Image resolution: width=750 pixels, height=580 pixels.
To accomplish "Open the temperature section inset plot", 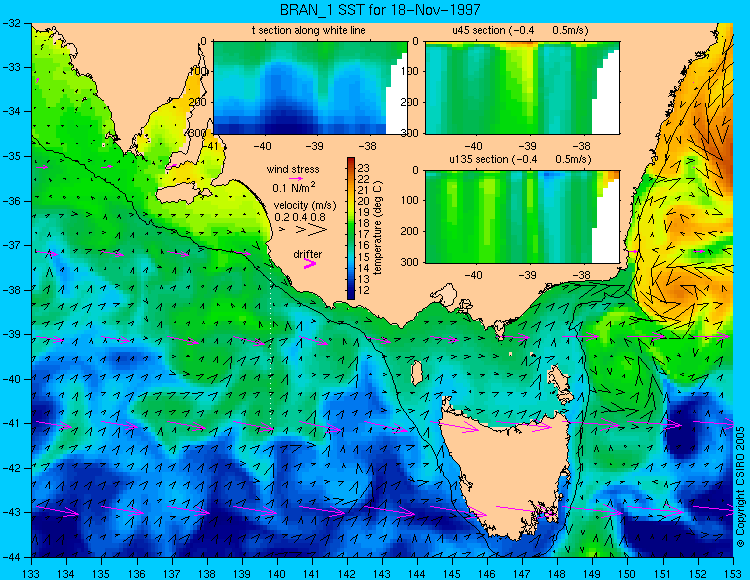I will 310,88.
